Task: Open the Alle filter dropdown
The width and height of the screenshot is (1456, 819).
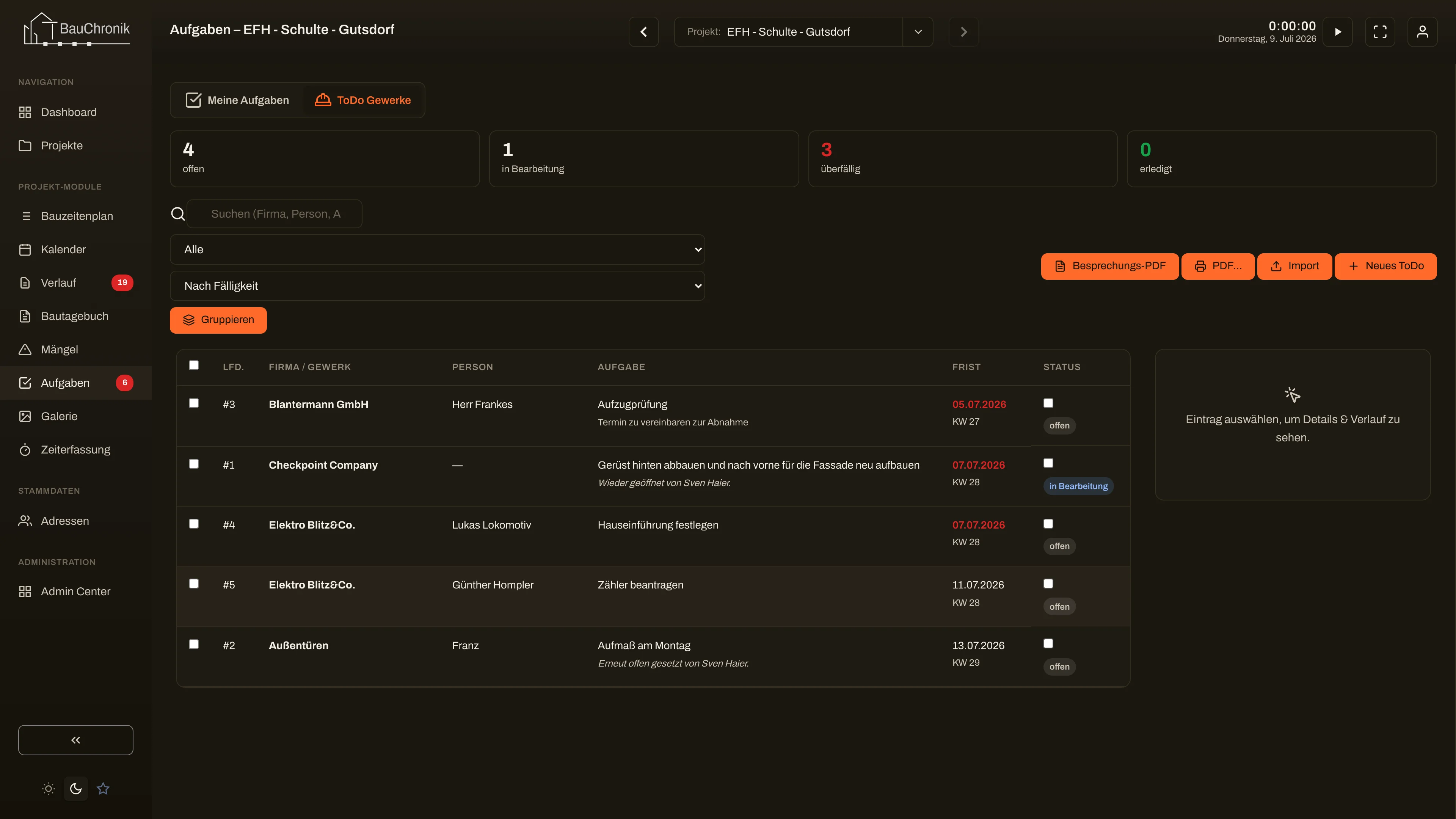Action: (x=438, y=249)
